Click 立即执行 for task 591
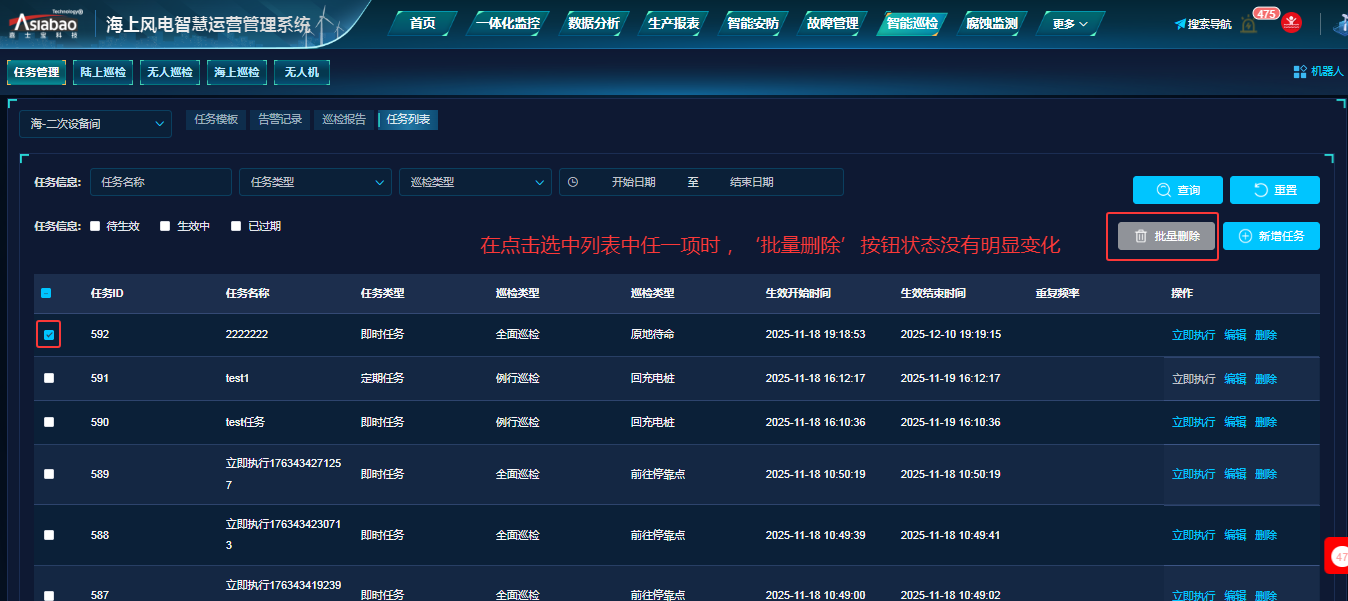 click(x=1193, y=379)
